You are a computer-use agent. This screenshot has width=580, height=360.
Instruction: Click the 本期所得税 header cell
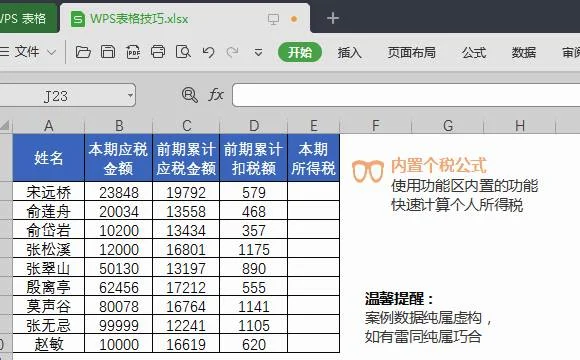(313, 158)
